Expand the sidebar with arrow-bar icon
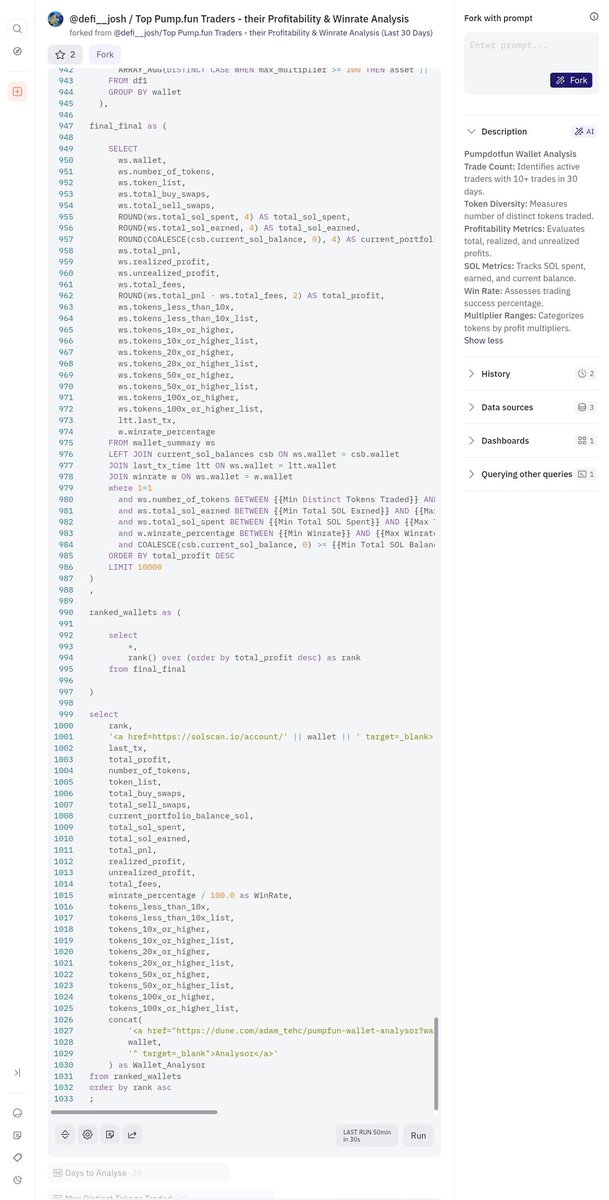Viewport: 609px width, 1200px height. pos(17,1073)
